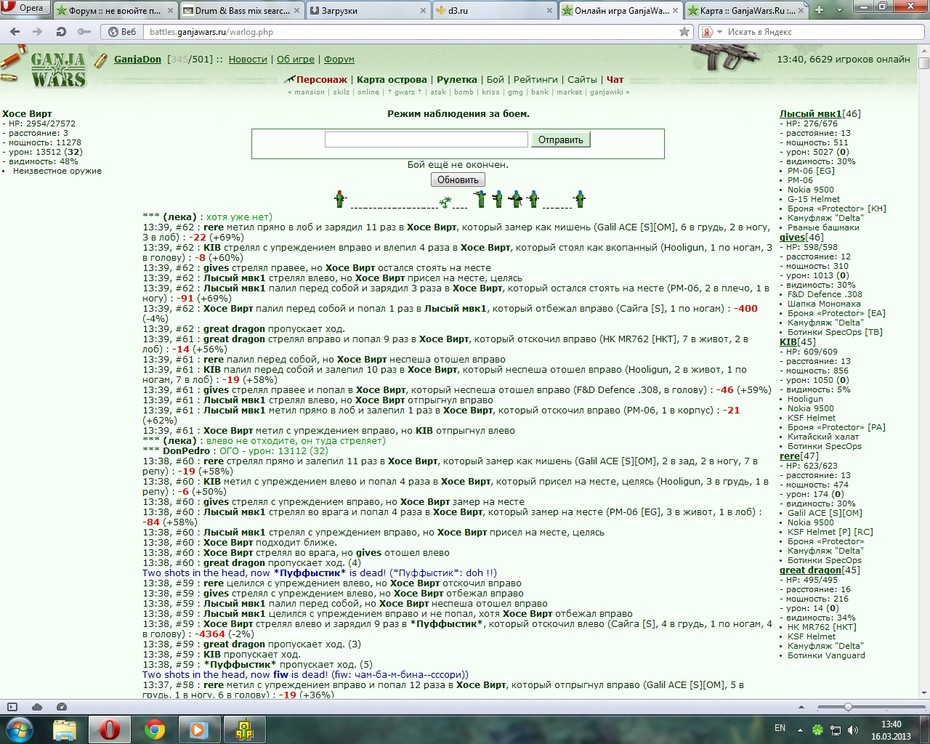Click the Обновить button
The width and height of the screenshot is (930, 744).
(x=457, y=180)
